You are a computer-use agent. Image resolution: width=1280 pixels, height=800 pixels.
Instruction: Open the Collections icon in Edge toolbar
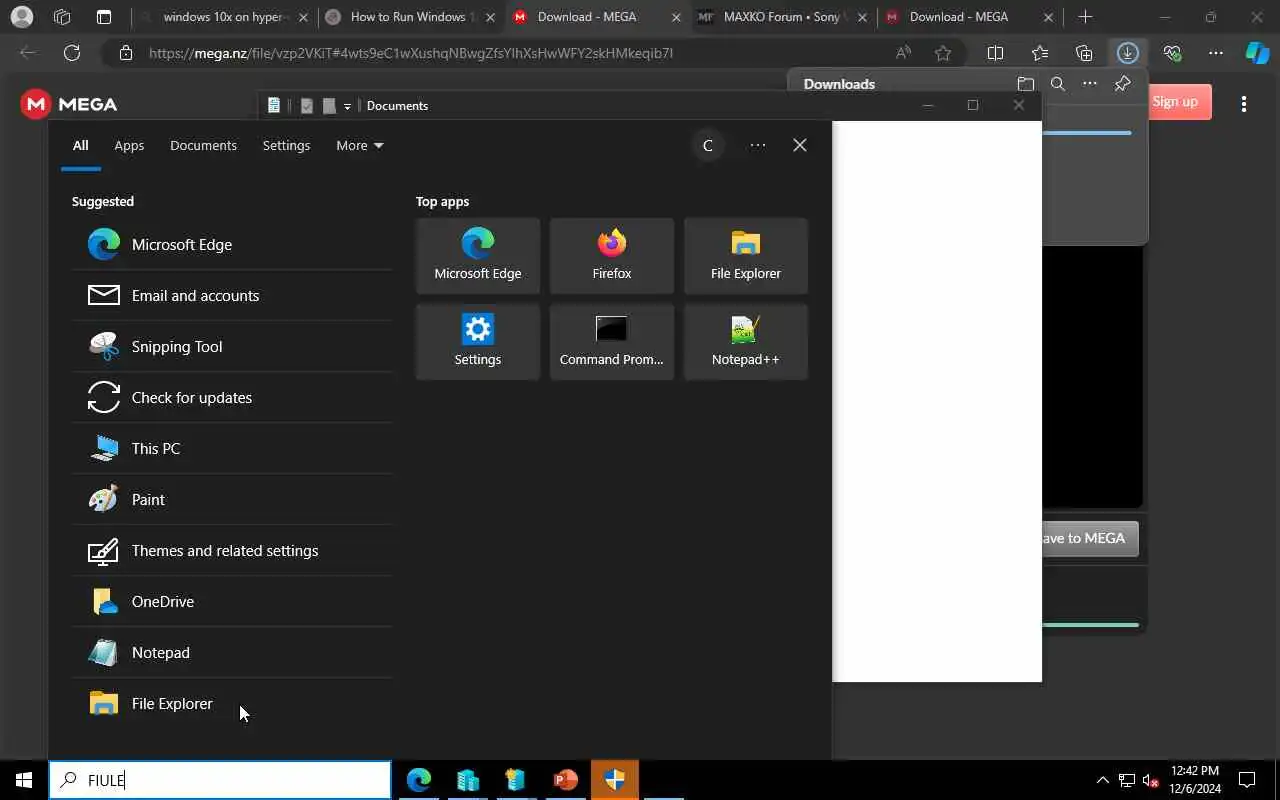point(1084,53)
